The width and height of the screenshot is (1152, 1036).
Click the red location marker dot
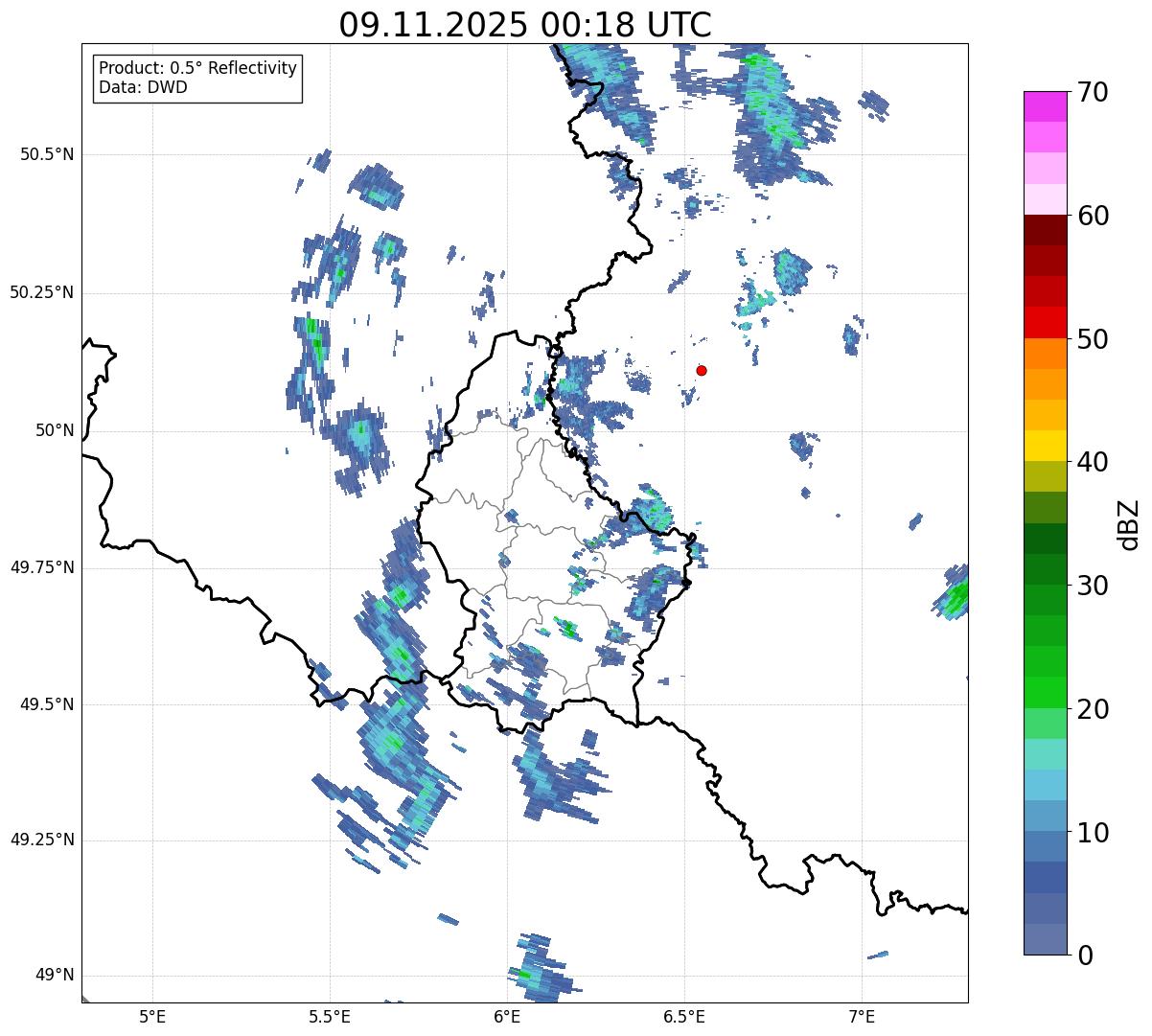(x=702, y=370)
